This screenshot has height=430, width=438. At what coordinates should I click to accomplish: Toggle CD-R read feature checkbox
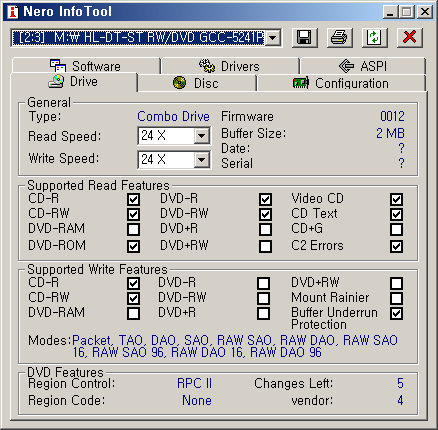[133, 199]
